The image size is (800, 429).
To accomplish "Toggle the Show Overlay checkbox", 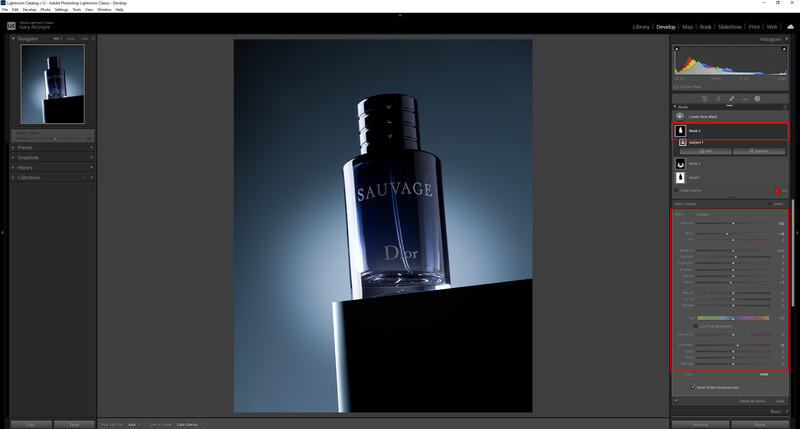I will tap(677, 190).
